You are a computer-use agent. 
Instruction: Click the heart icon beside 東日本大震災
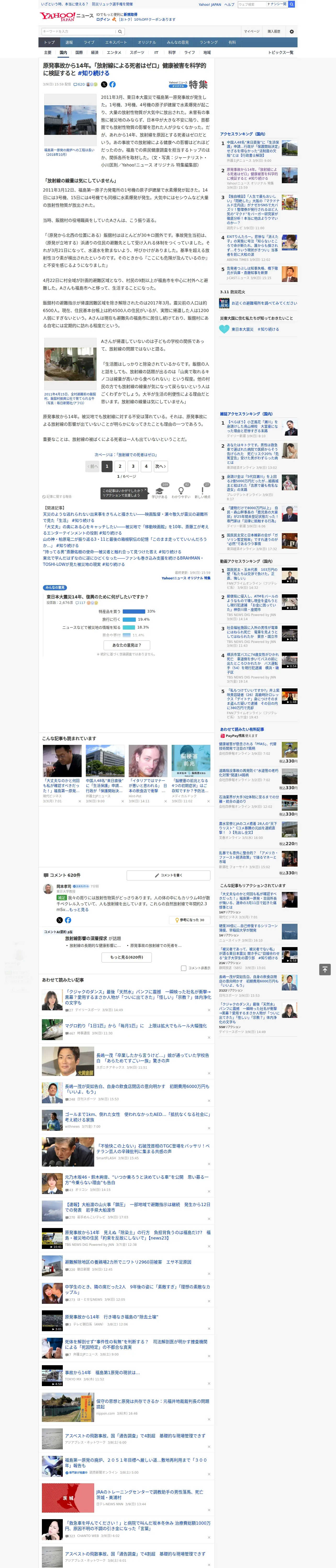click(225, 329)
